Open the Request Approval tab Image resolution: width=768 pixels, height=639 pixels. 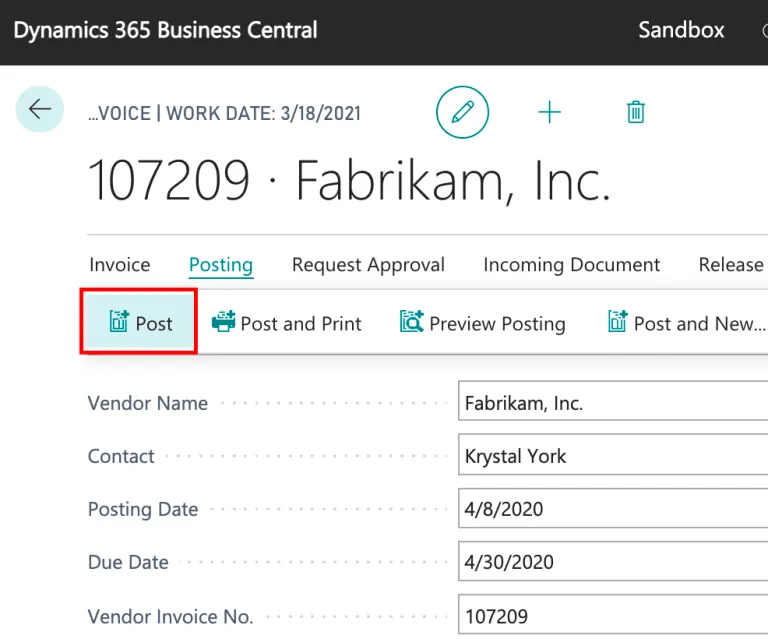coord(368,265)
